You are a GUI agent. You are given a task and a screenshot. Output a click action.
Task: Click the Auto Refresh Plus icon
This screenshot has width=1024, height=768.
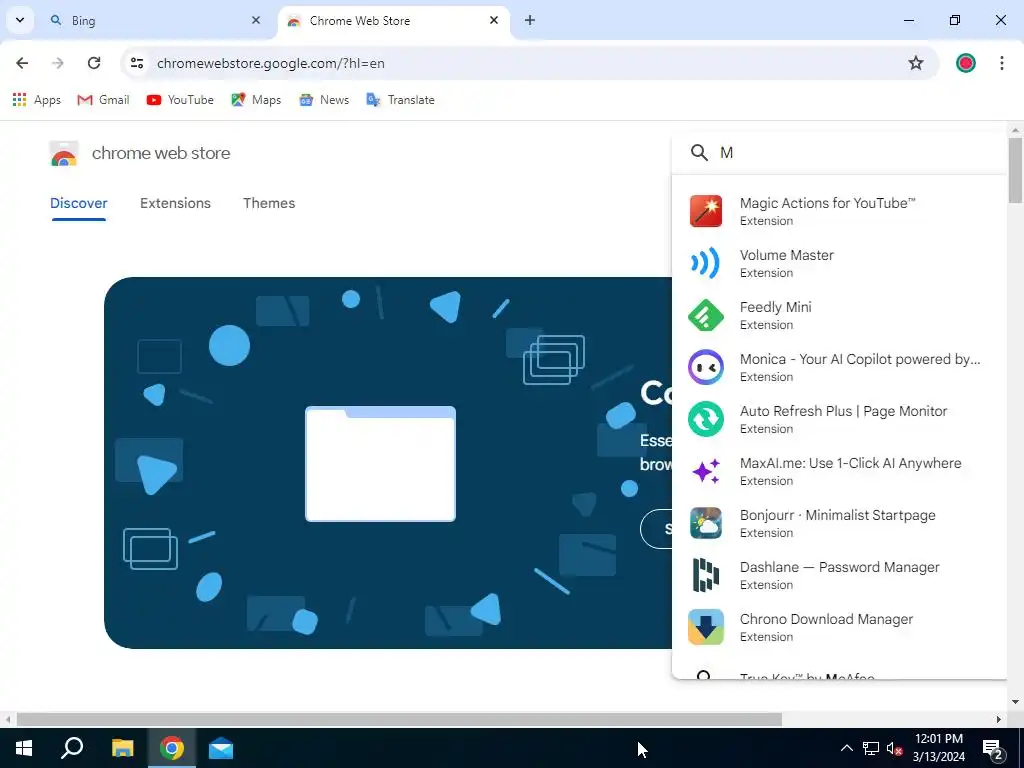[x=706, y=419]
